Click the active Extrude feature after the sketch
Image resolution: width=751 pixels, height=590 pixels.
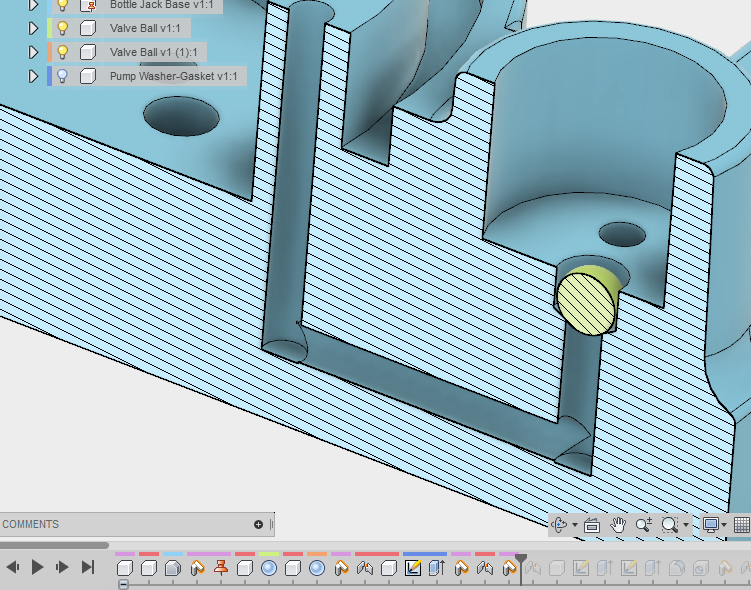[x=436, y=568]
